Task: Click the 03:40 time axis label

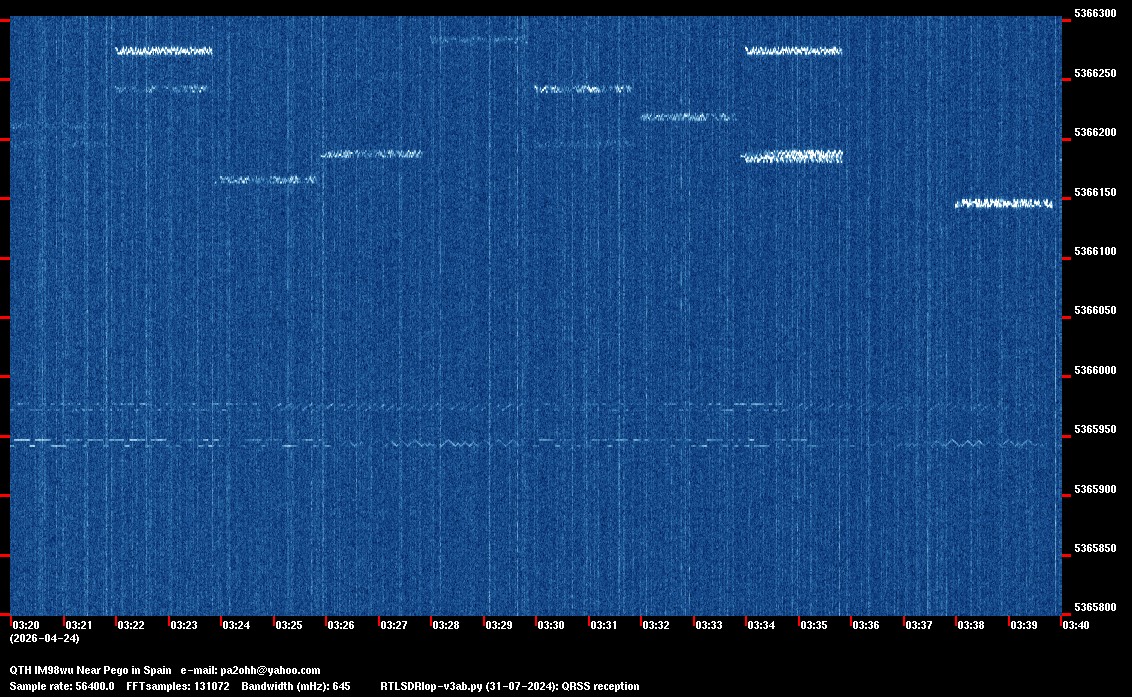Action: click(1076, 625)
